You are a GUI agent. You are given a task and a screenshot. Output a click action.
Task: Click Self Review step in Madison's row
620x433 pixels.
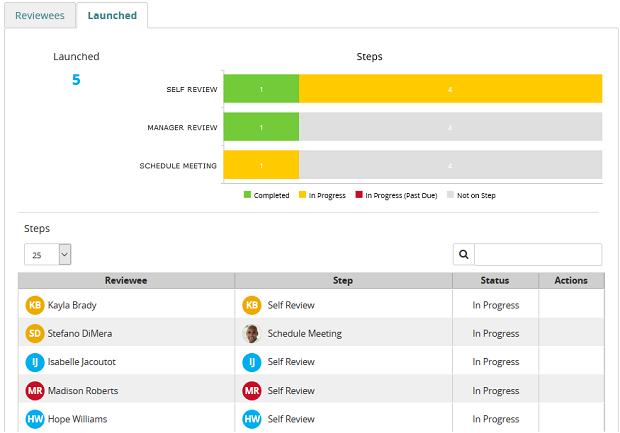291,391
